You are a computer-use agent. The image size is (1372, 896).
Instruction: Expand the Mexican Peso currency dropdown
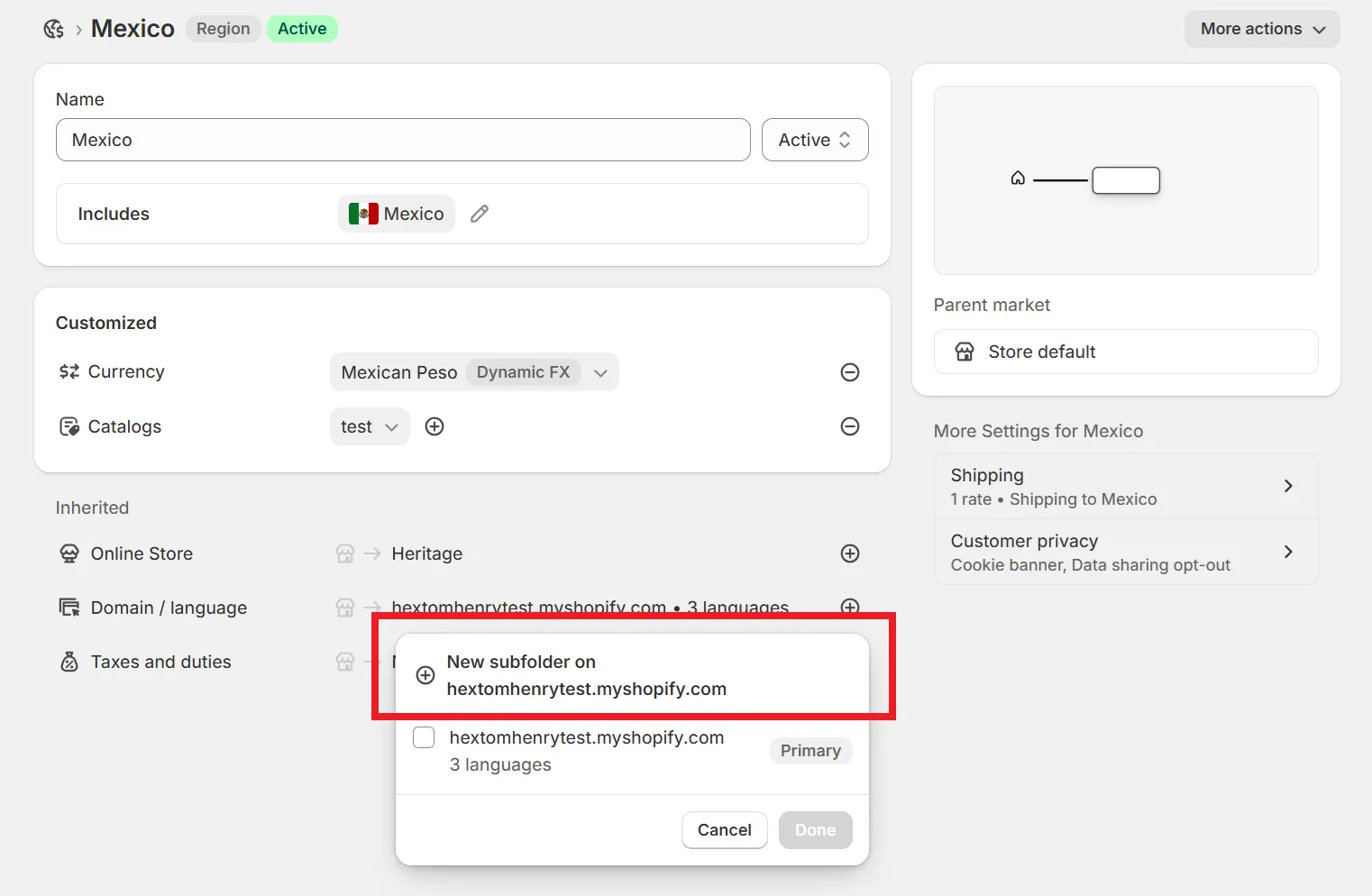pos(474,372)
